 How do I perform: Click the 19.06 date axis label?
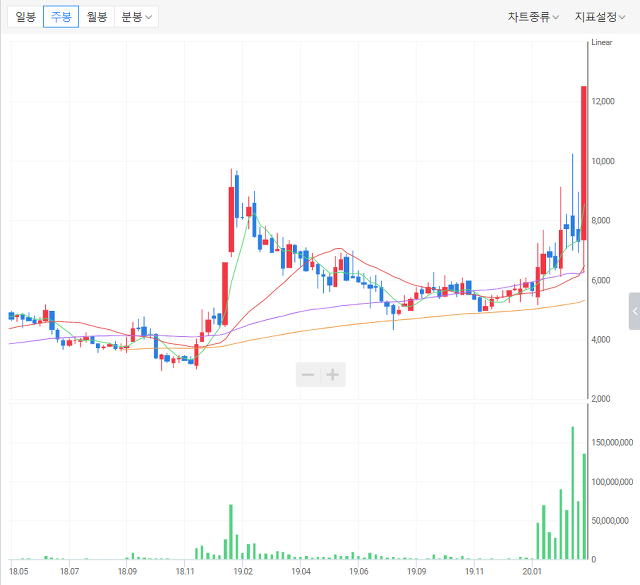359,571
